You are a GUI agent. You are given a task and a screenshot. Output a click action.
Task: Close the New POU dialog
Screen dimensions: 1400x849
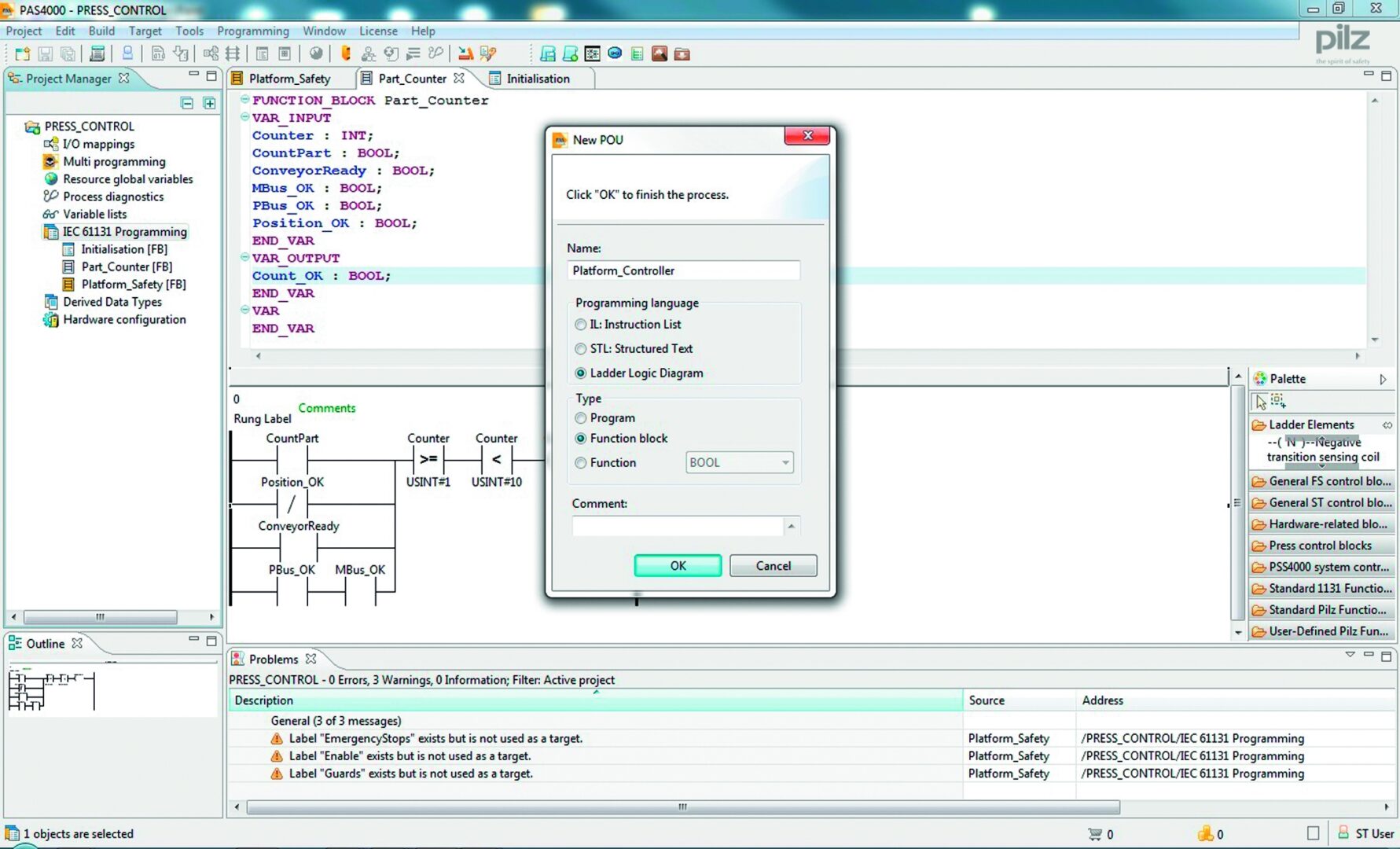807,136
